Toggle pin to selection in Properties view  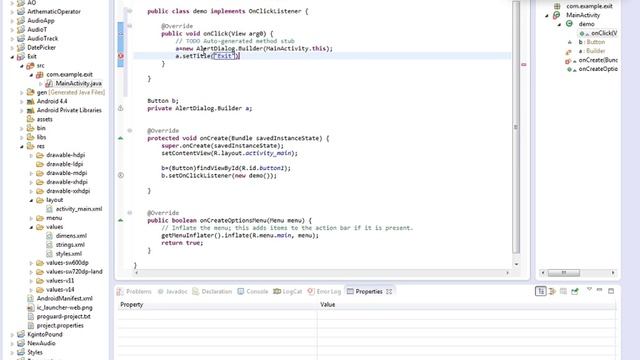coord(575,291)
